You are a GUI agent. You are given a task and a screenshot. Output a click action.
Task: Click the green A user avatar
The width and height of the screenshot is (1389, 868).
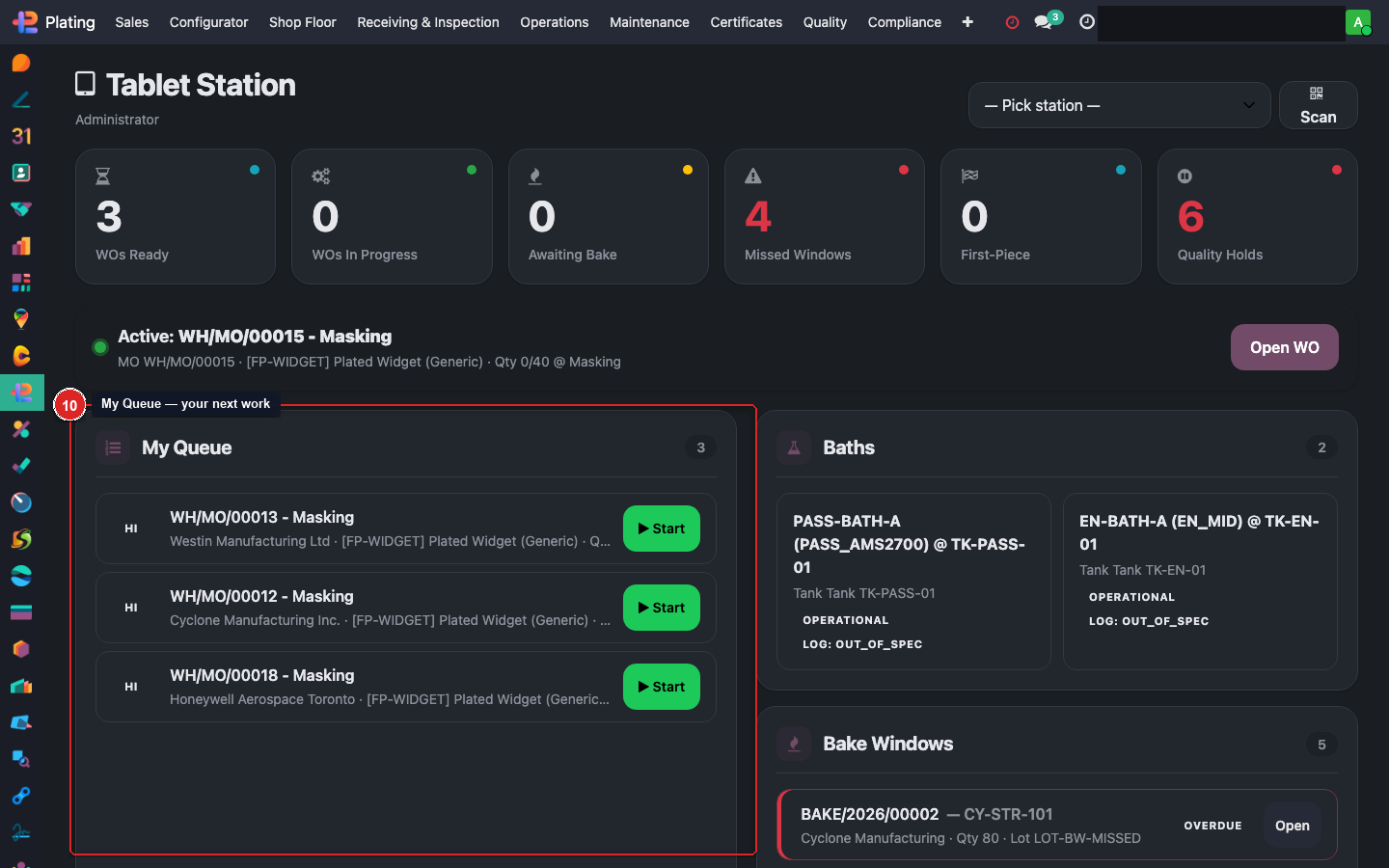pyautogui.click(x=1358, y=21)
